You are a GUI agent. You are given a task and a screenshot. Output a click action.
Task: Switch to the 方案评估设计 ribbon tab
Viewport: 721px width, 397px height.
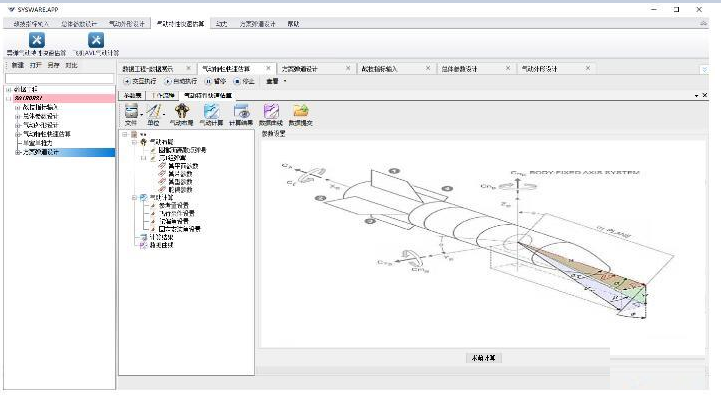tap(257, 24)
